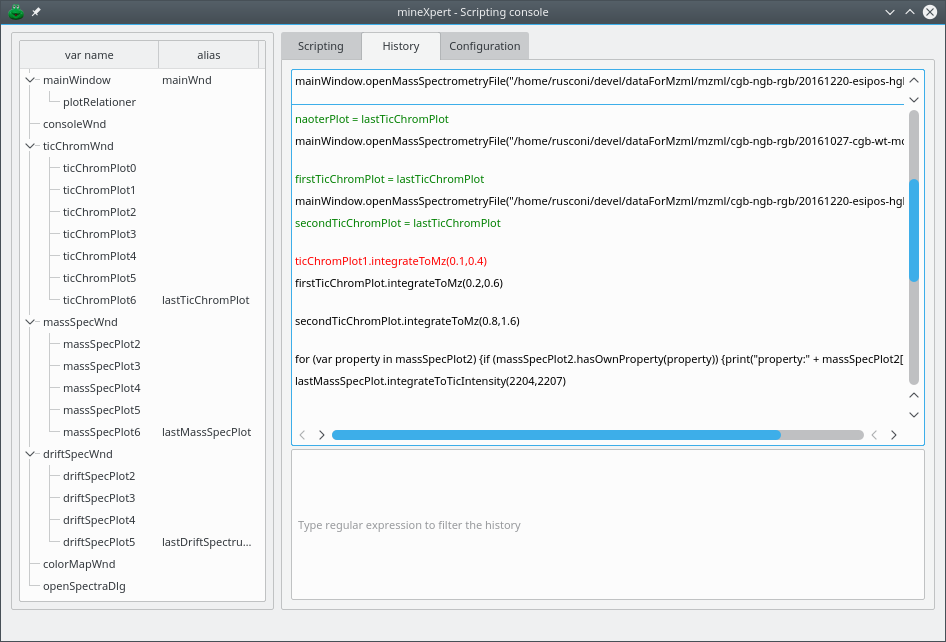
Task: Click the regular expression history filter field
Action: click(607, 525)
